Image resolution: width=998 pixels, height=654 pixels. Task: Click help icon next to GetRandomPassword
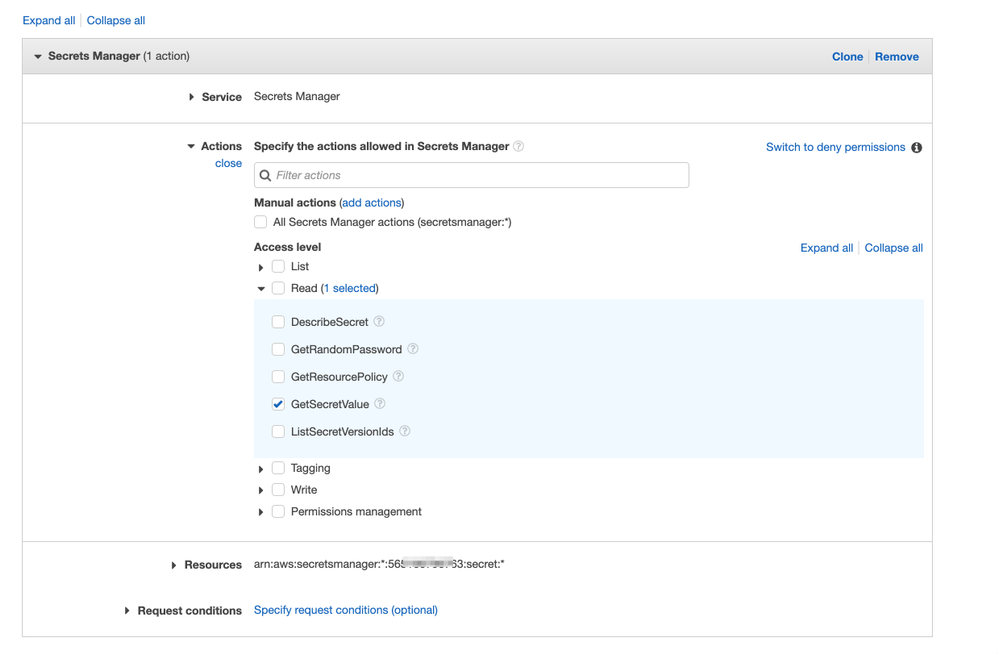pos(412,349)
